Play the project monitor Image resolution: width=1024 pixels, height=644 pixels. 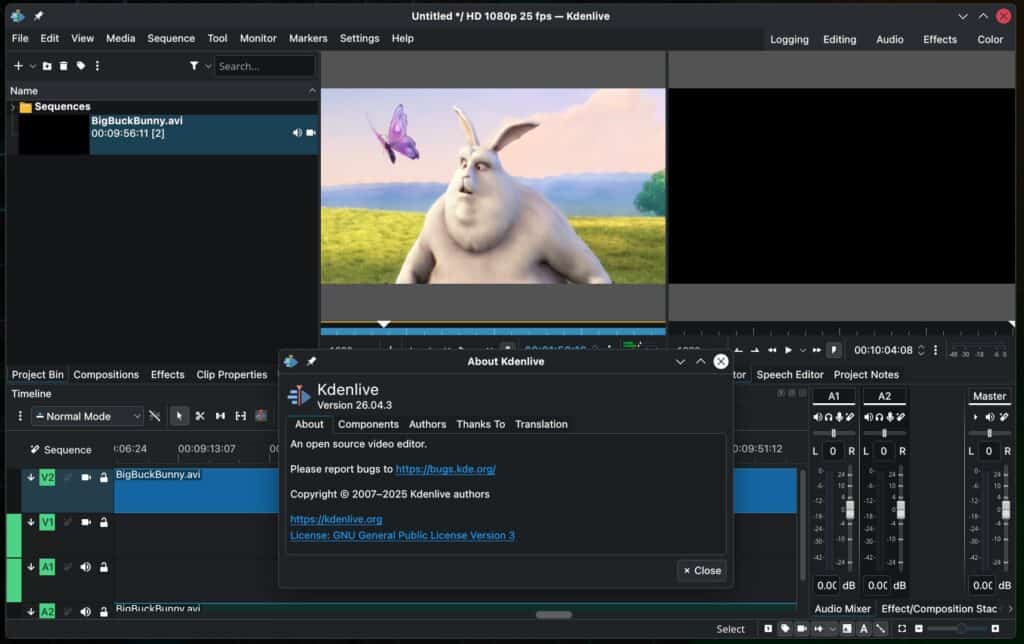click(x=788, y=351)
